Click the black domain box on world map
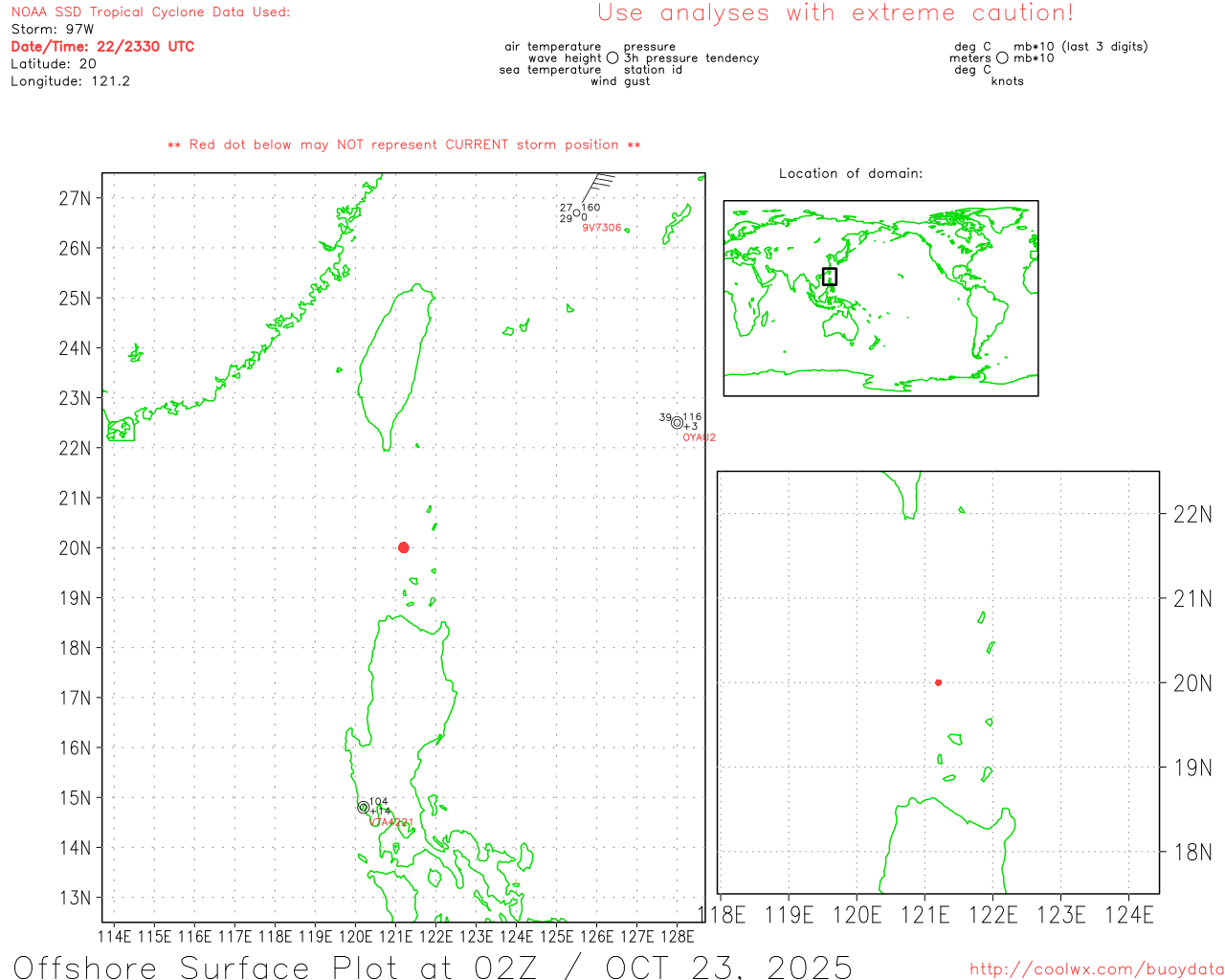 coord(830,277)
